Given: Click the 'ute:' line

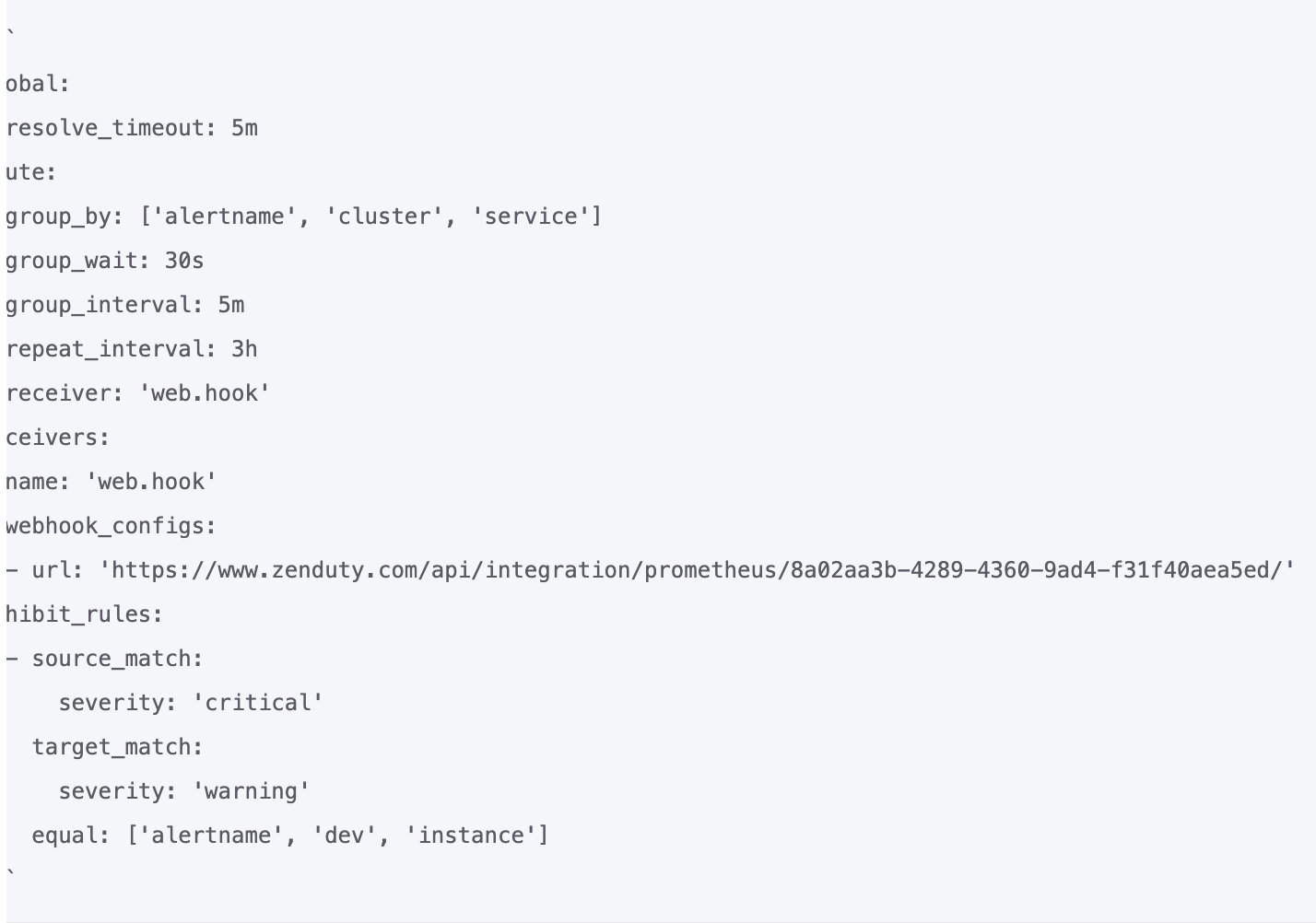Looking at the screenshot, I should tap(31, 172).
